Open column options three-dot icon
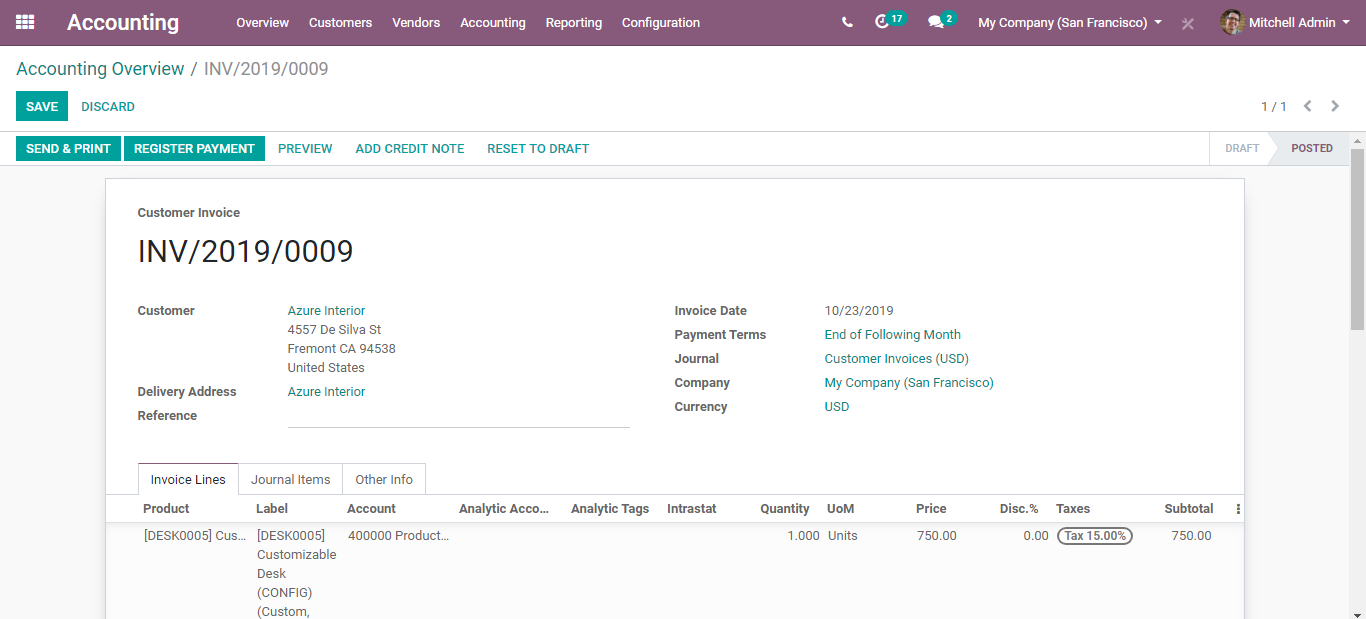 pos(1238,509)
